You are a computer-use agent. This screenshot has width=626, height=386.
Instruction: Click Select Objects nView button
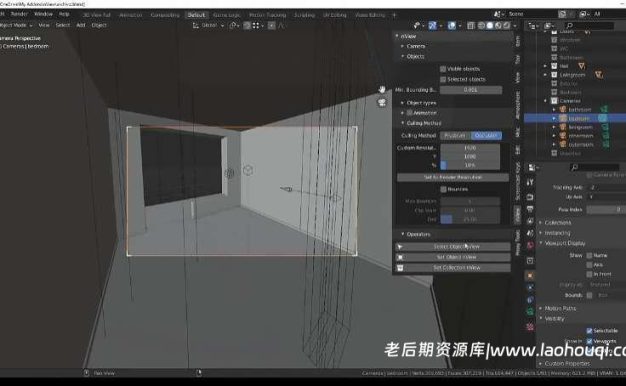pyautogui.click(x=453, y=247)
